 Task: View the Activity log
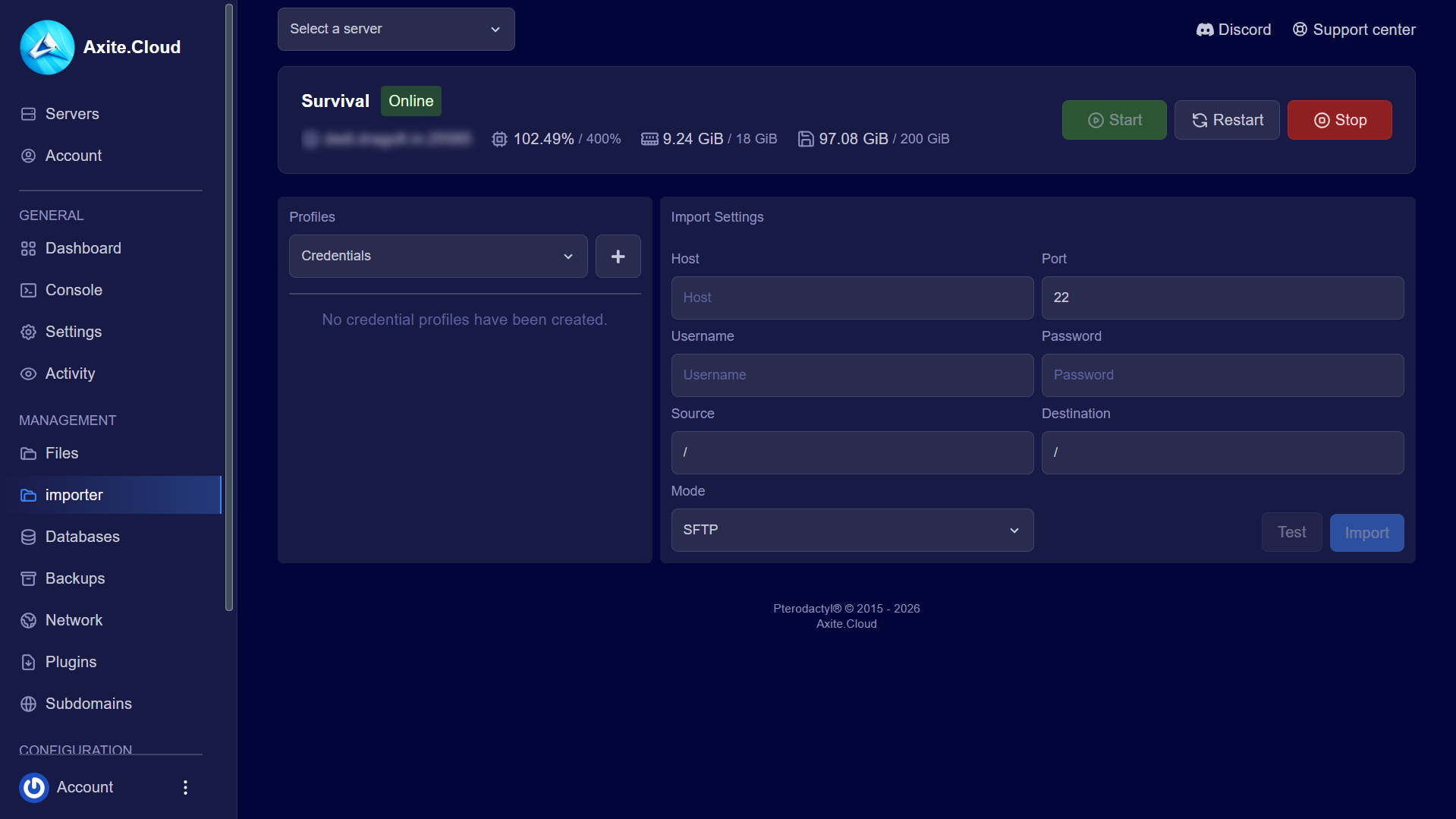[x=69, y=373]
